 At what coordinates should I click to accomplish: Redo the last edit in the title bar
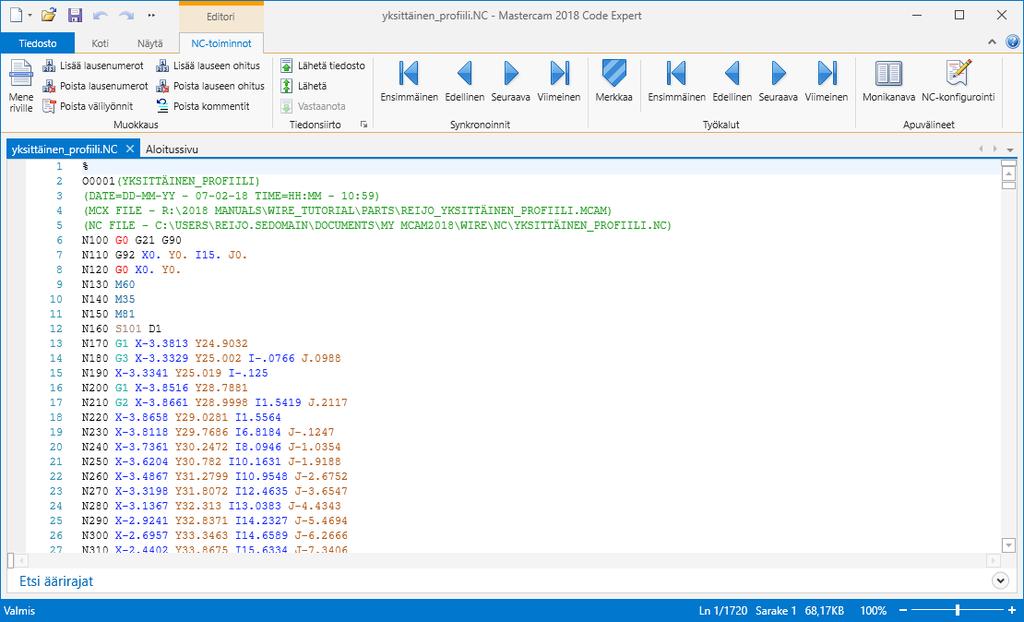[x=126, y=15]
